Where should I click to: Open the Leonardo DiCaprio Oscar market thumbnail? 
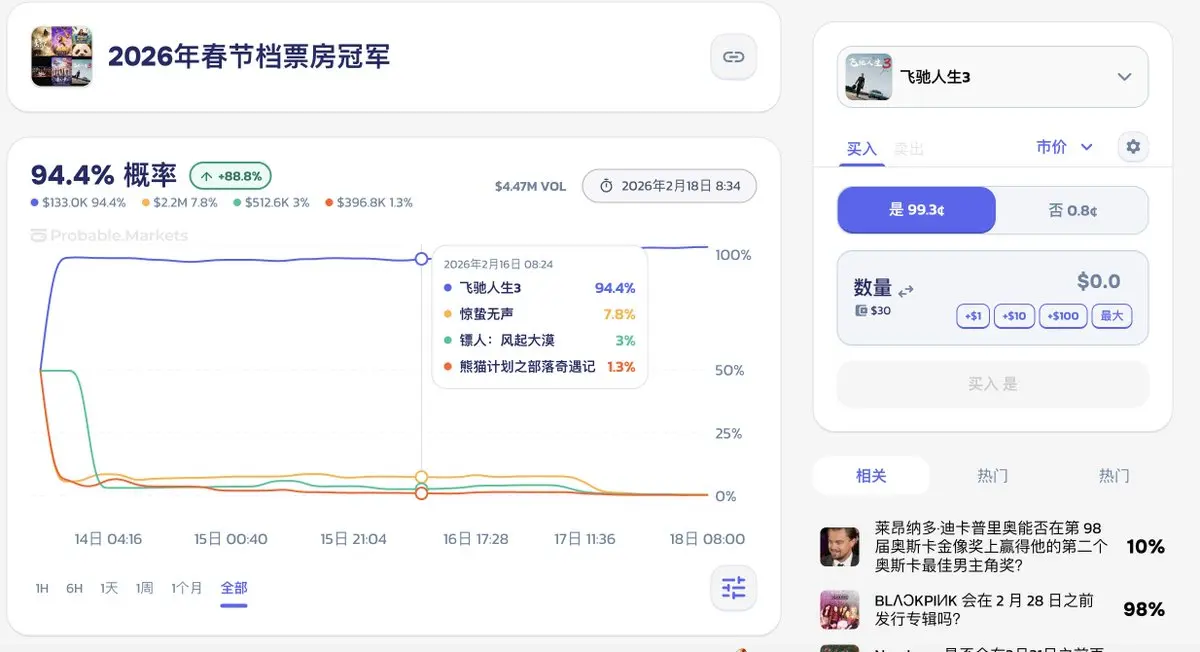[839, 547]
